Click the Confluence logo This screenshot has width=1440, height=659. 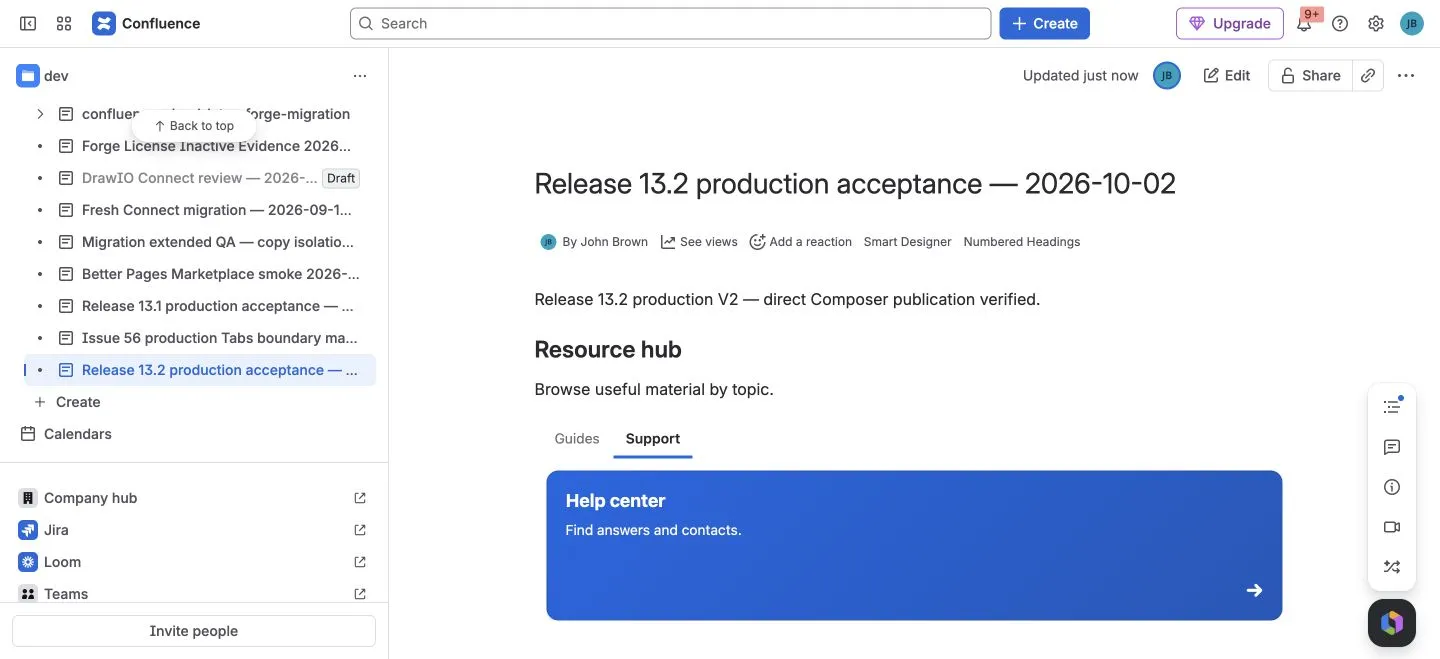coord(146,23)
